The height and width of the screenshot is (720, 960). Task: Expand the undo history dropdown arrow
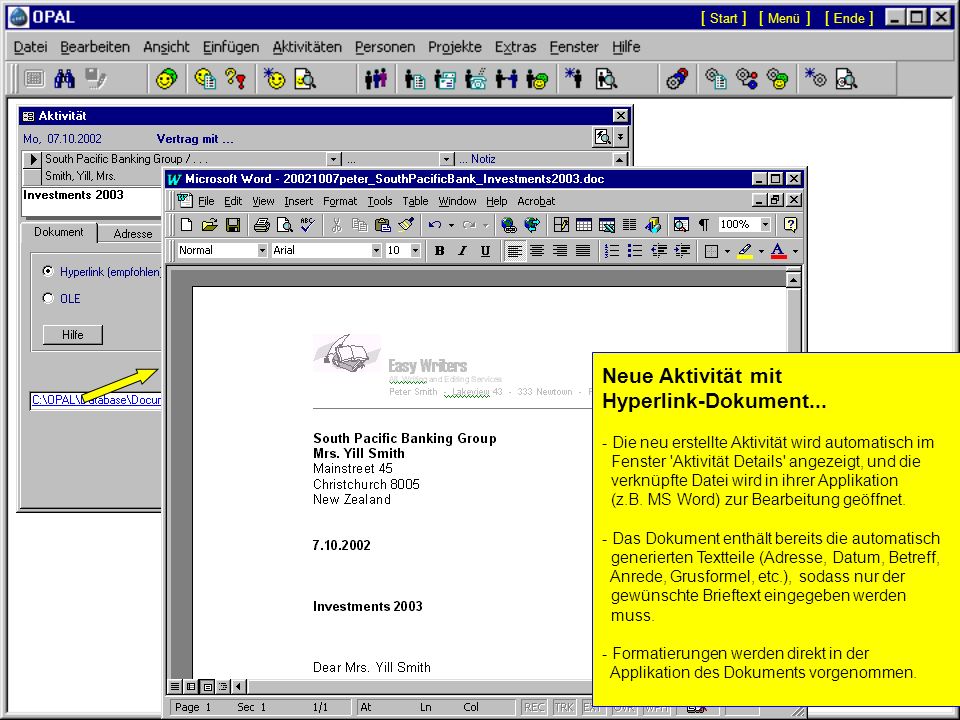451,225
